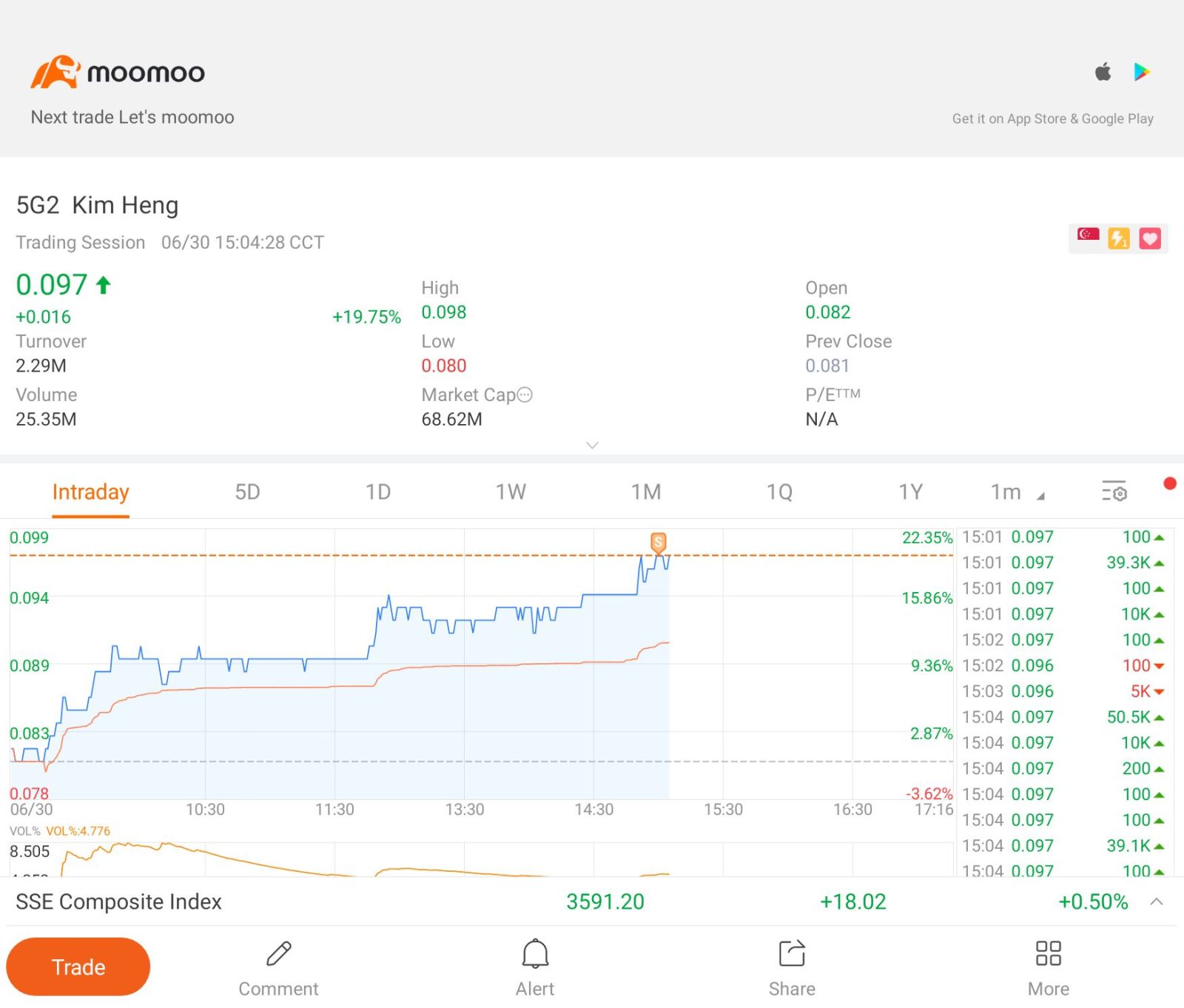This screenshot has width=1184, height=1008.
Task: Select the 15:03 trade of 5K
Action: [x=1064, y=691]
